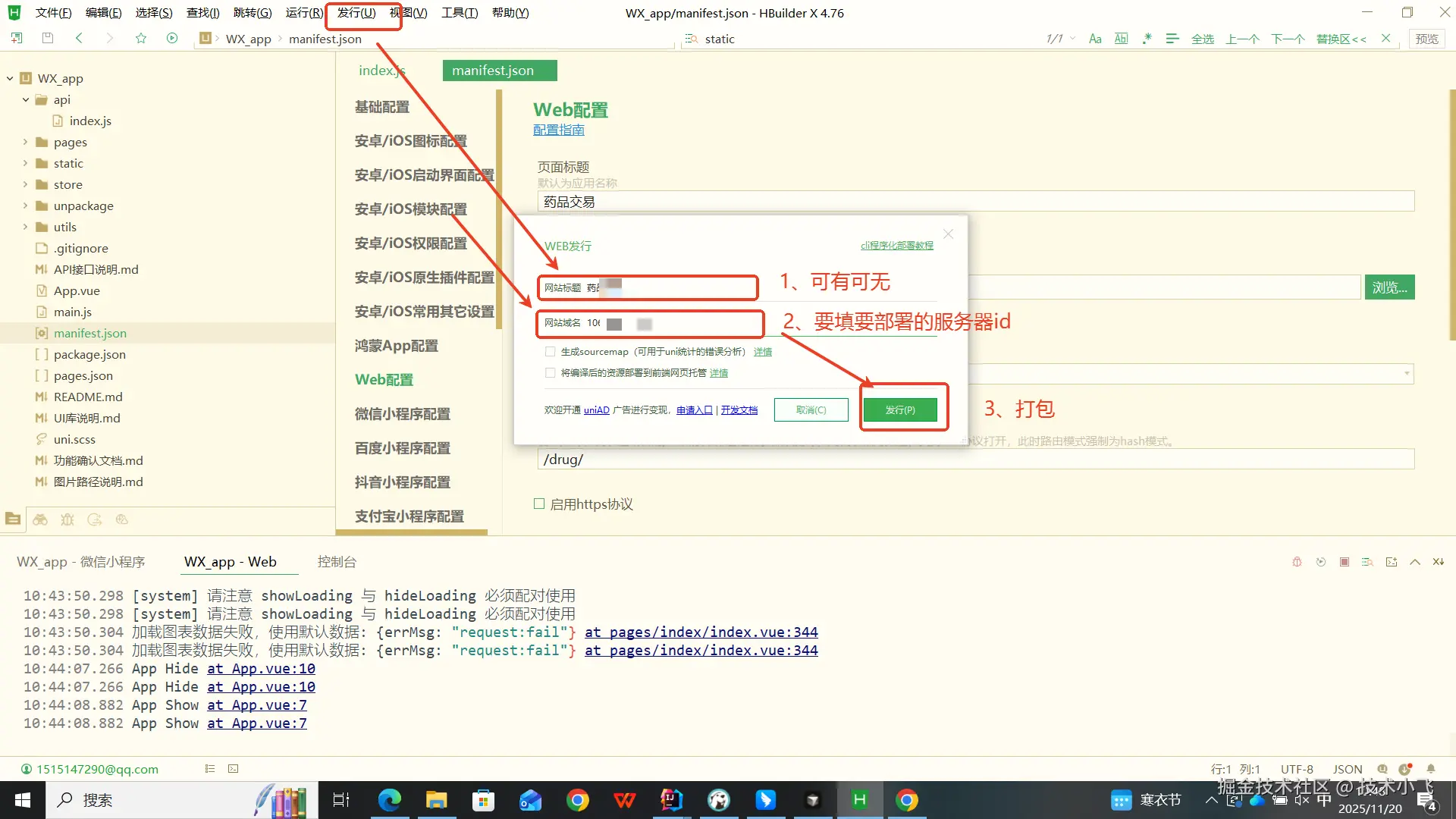Click the save file icon in toolbar

point(48,39)
